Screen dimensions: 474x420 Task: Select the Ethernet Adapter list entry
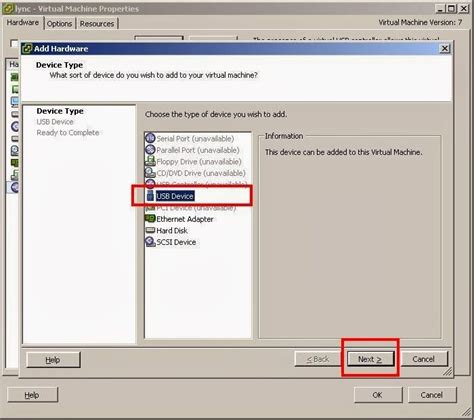coord(179,219)
